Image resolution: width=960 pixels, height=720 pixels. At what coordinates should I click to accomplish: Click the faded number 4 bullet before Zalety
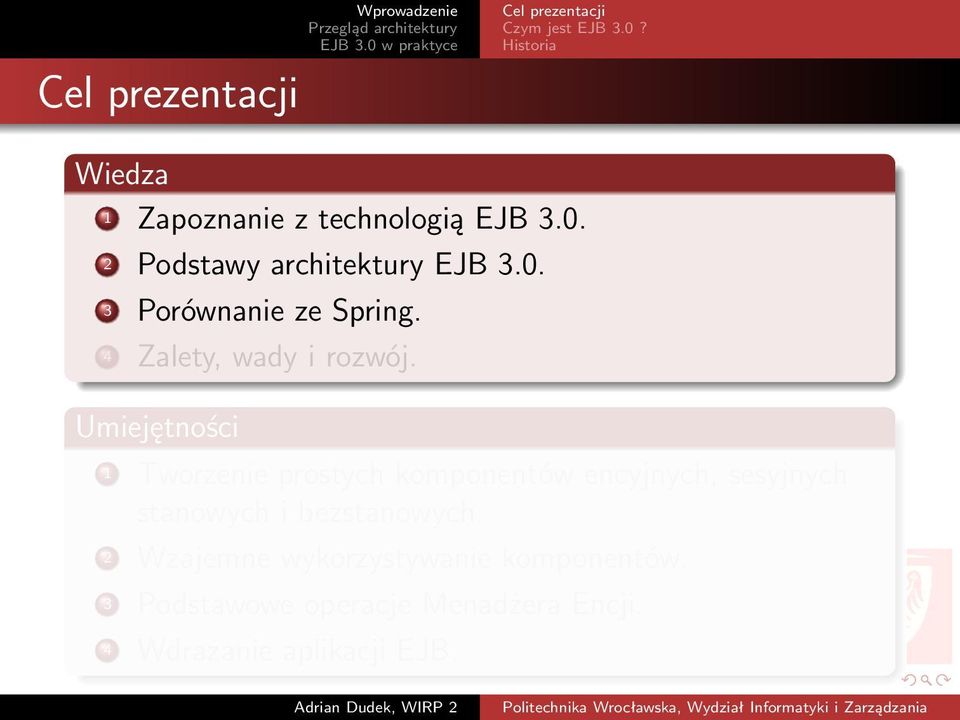point(107,357)
